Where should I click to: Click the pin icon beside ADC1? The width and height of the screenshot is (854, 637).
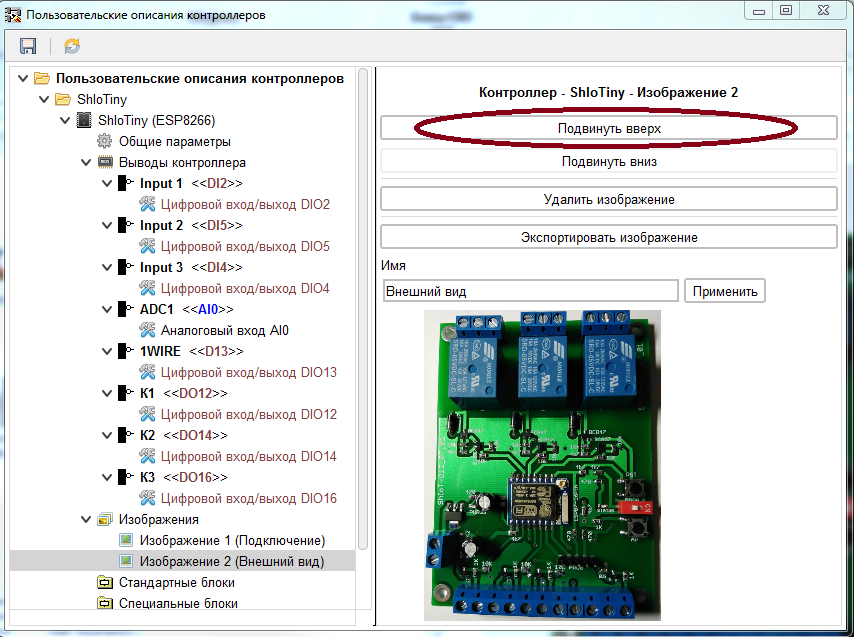pyautogui.click(x=126, y=309)
